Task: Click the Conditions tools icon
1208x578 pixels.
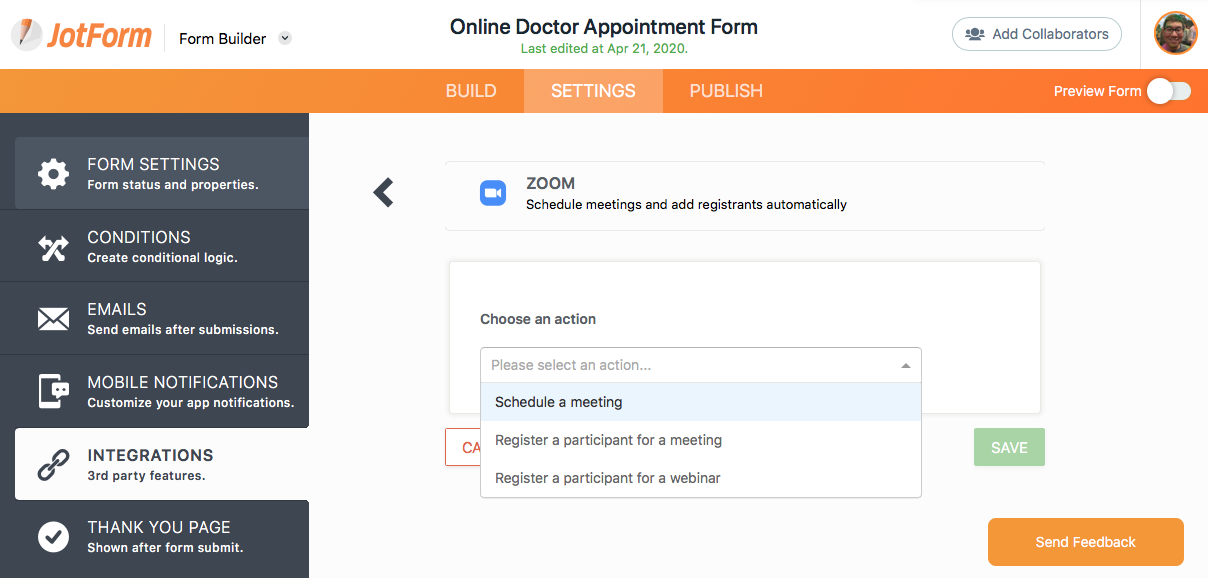Action: pos(54,246)
